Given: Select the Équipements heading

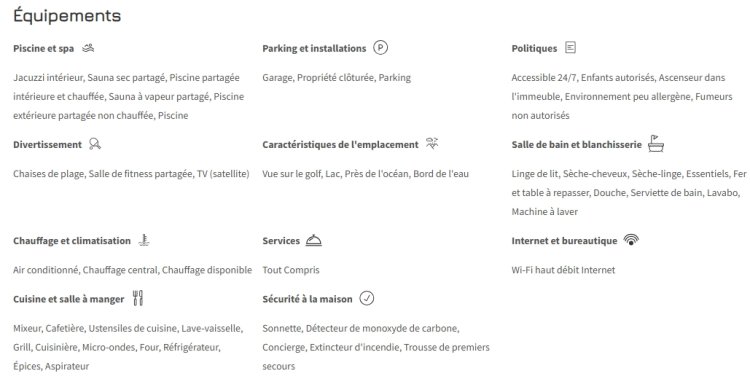Looking at the screenshot, I should [x=67, y=15].
